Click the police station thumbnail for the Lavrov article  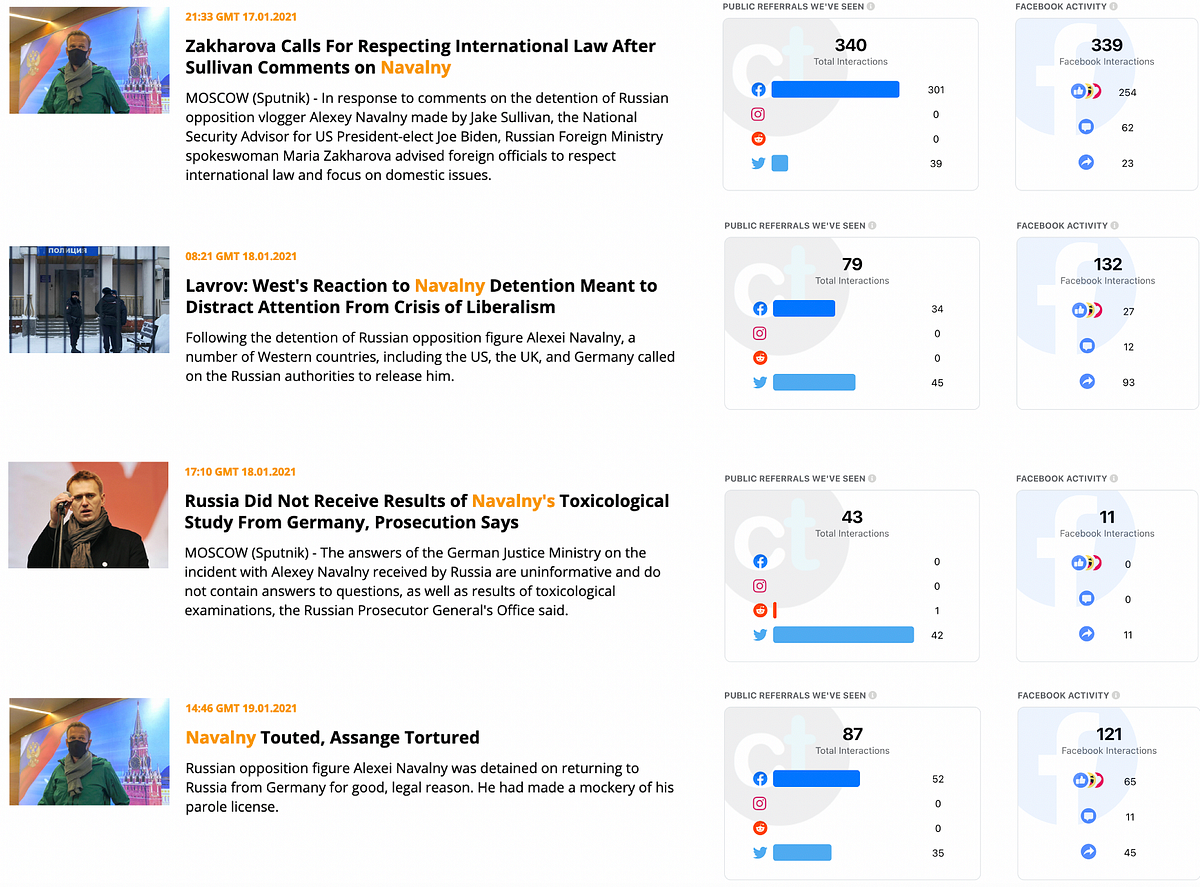89,300
